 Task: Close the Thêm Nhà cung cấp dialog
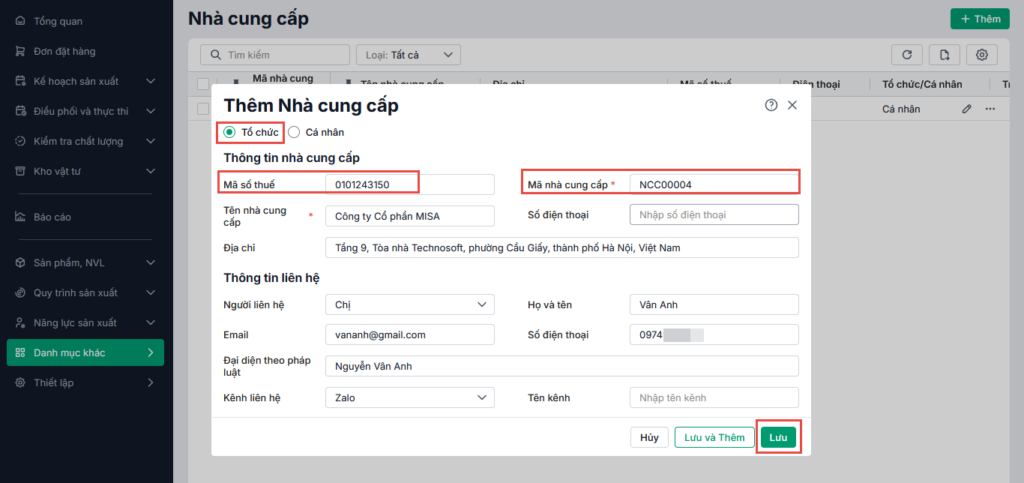[792, 105]
